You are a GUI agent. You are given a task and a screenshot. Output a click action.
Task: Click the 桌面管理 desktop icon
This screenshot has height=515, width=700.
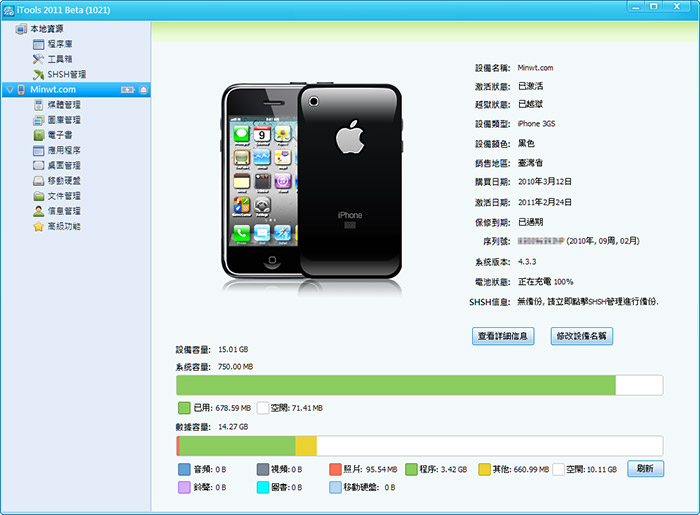pyautogui.click(x=38, y=166)
